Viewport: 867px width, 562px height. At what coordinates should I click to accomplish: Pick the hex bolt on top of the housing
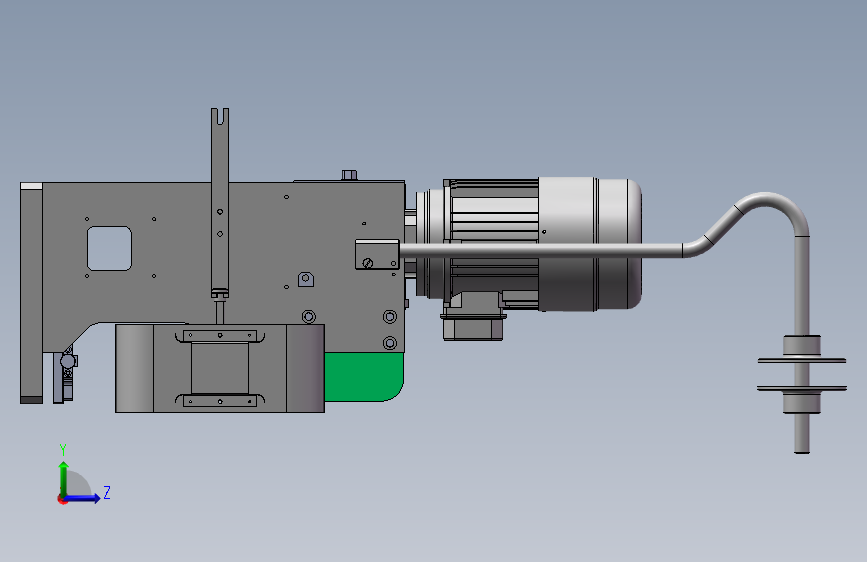point(349,175)
